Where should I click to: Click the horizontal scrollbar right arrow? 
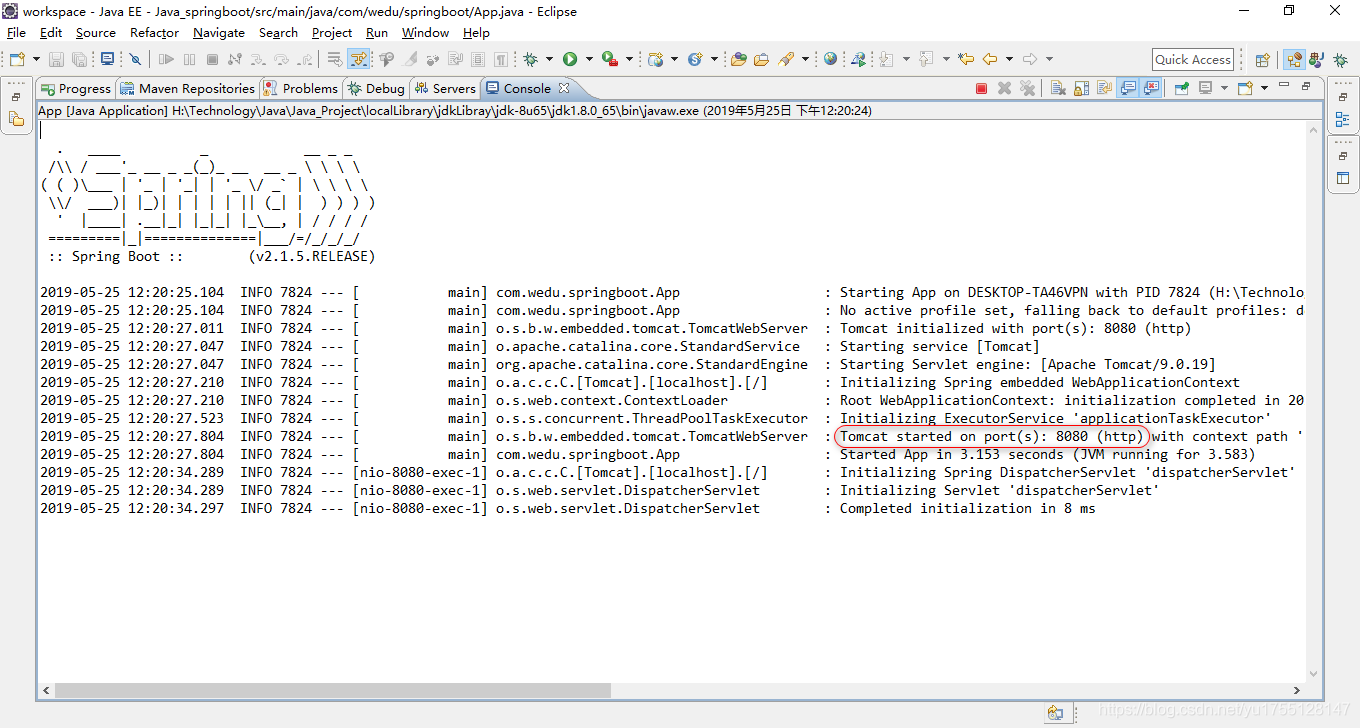point(1297,690)
